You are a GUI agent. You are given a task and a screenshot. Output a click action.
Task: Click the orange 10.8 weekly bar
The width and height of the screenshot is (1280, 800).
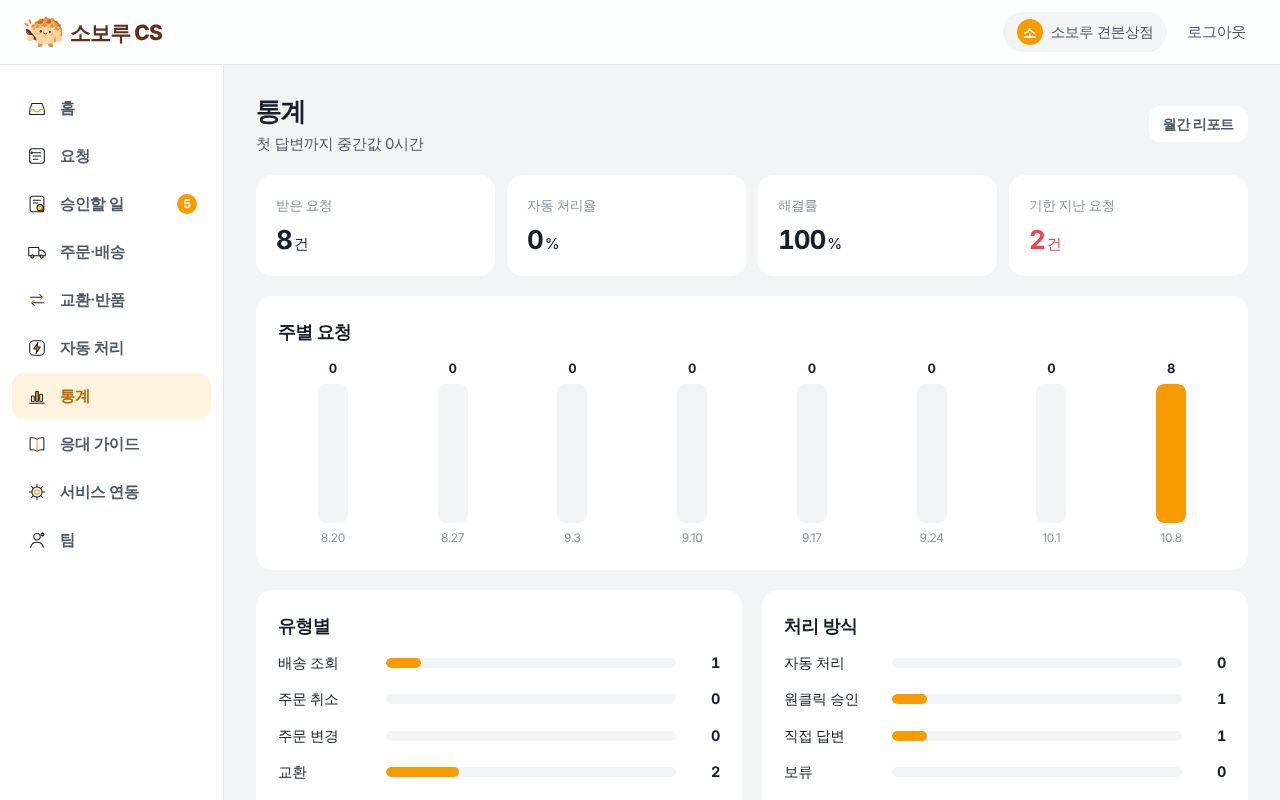coord(1171,453)
